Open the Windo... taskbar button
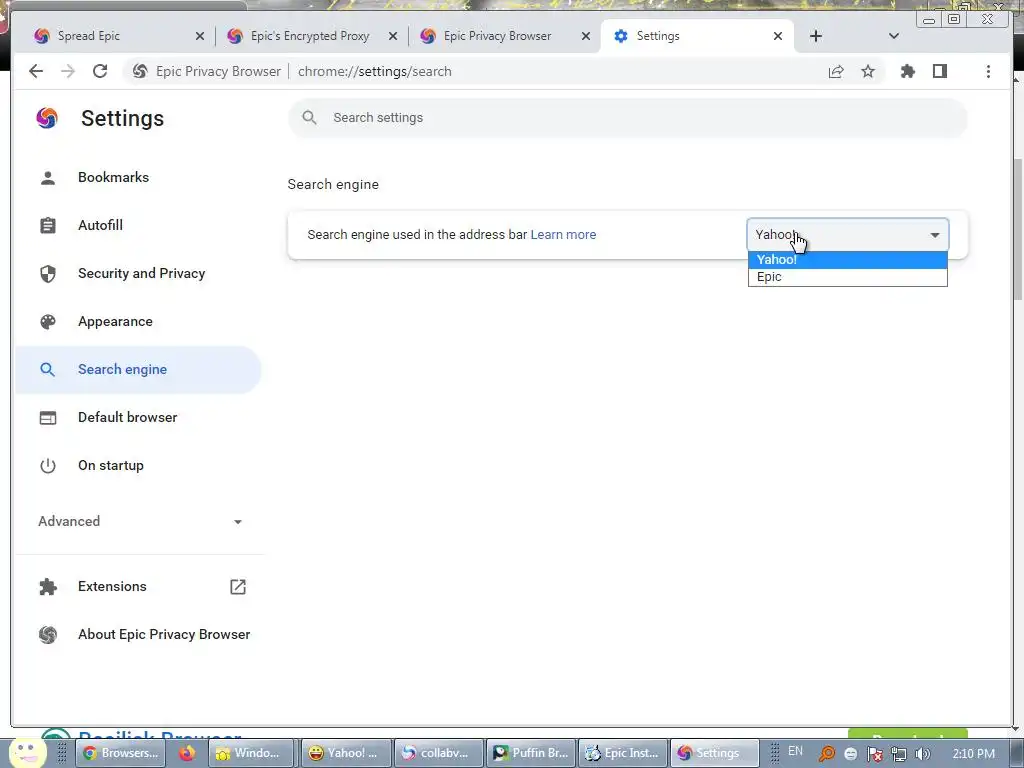Viewport: 1024px width, 768px height. (x=253, y=753)
